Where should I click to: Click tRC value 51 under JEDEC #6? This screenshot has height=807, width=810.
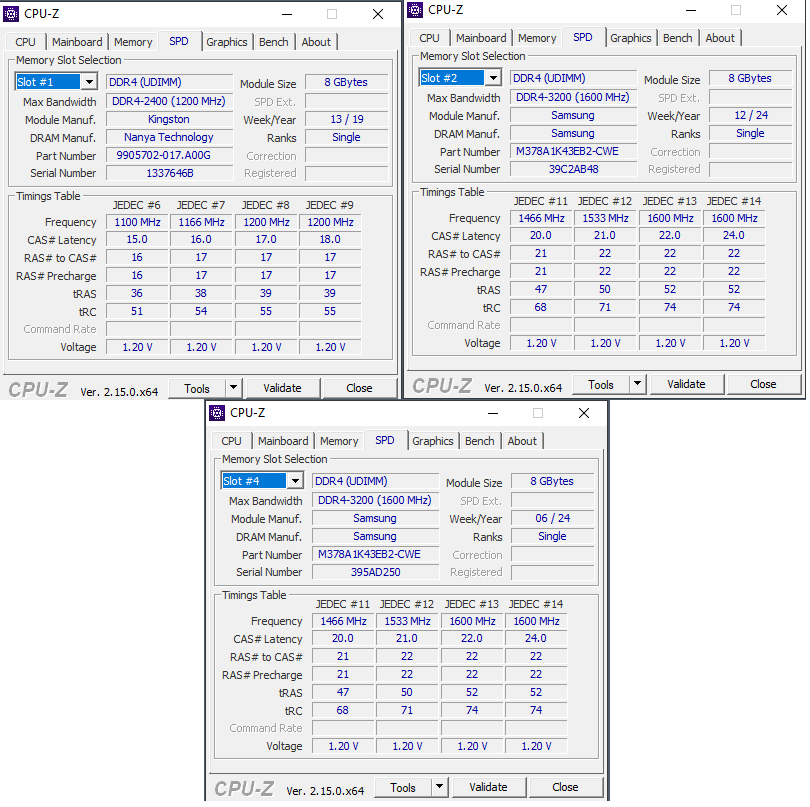(137, 311)
